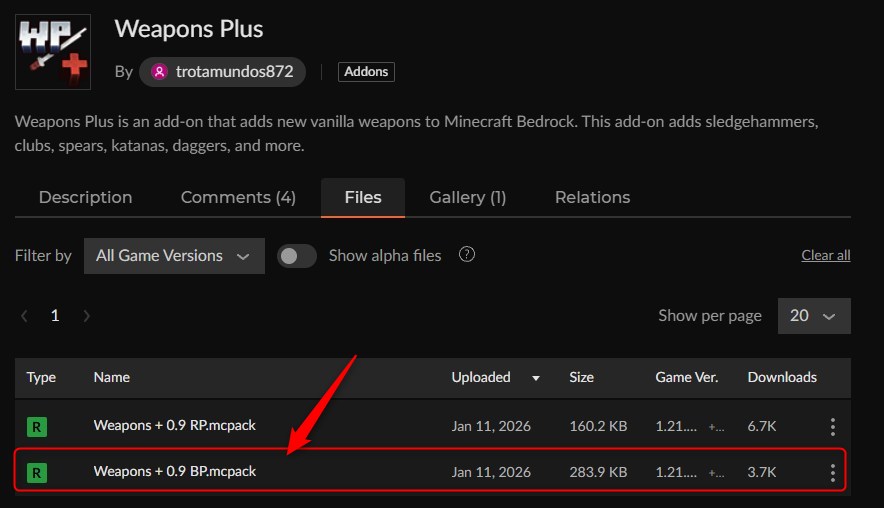884x508 pixels.
Task: Toggle the Show alpha files switch
Action: pyautogui.click(x=296, y=256)
